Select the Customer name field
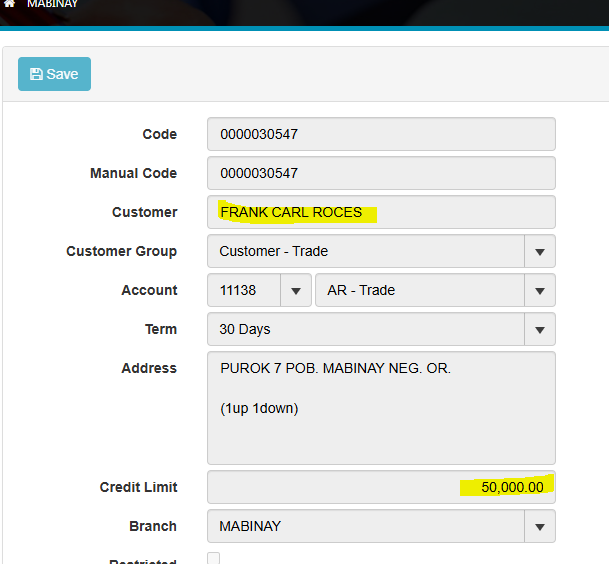 (x=380, y=212)
